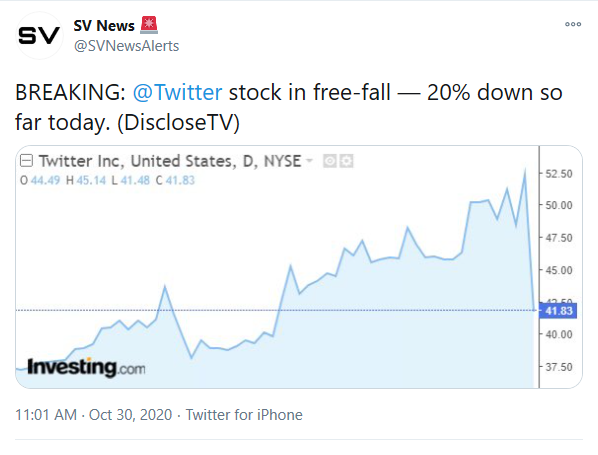
Task: Click the red siren emoji beside SV News
Action: [x=149, y=25]
